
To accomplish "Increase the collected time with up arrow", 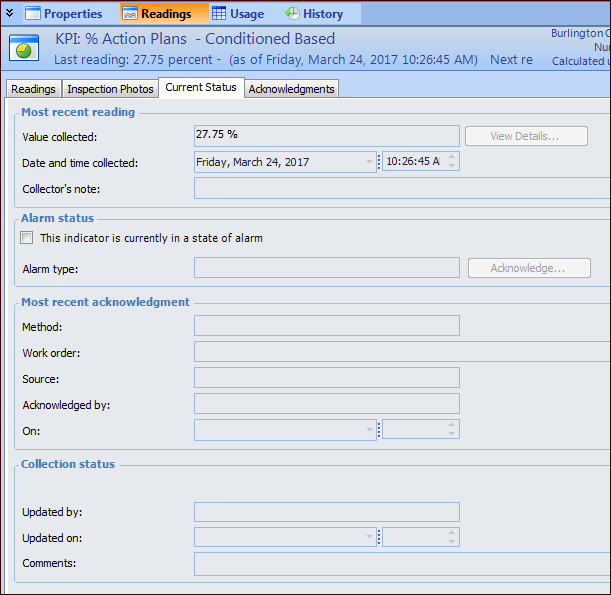I will pyautogui.click(x=451, y=157).
